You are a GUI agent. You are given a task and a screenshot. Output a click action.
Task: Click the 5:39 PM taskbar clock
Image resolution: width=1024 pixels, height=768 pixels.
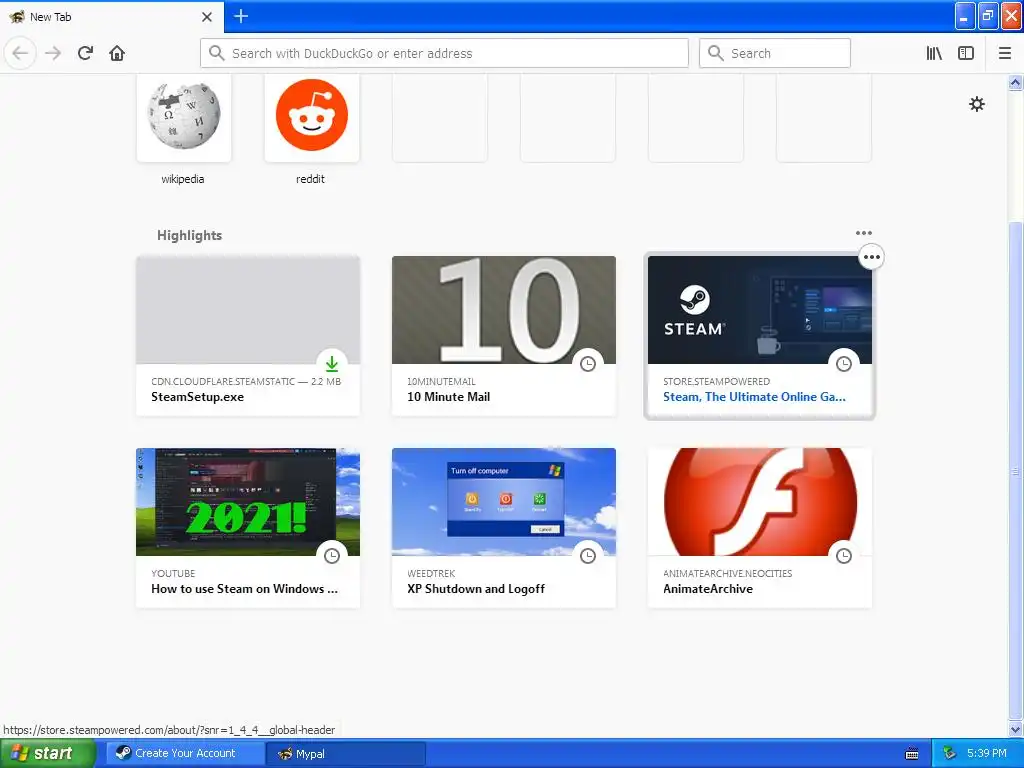[x=987, y=754]
